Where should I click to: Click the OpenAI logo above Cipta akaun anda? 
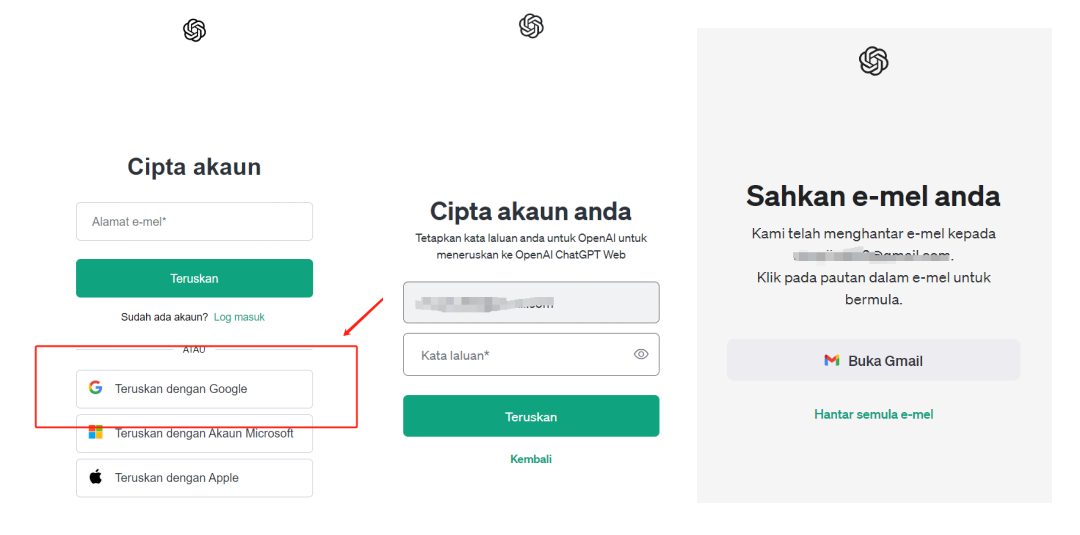tap(531, 26)
